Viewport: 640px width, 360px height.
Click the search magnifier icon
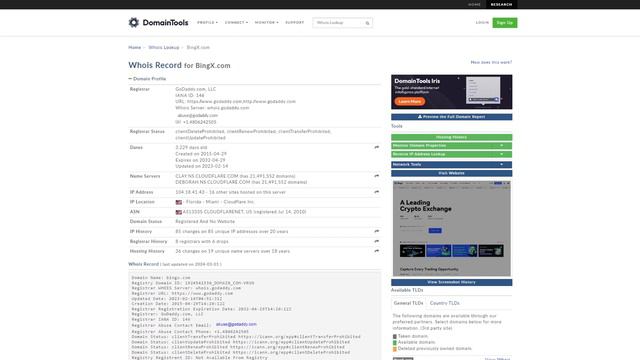pyautogui.click(x=367, y=23)
